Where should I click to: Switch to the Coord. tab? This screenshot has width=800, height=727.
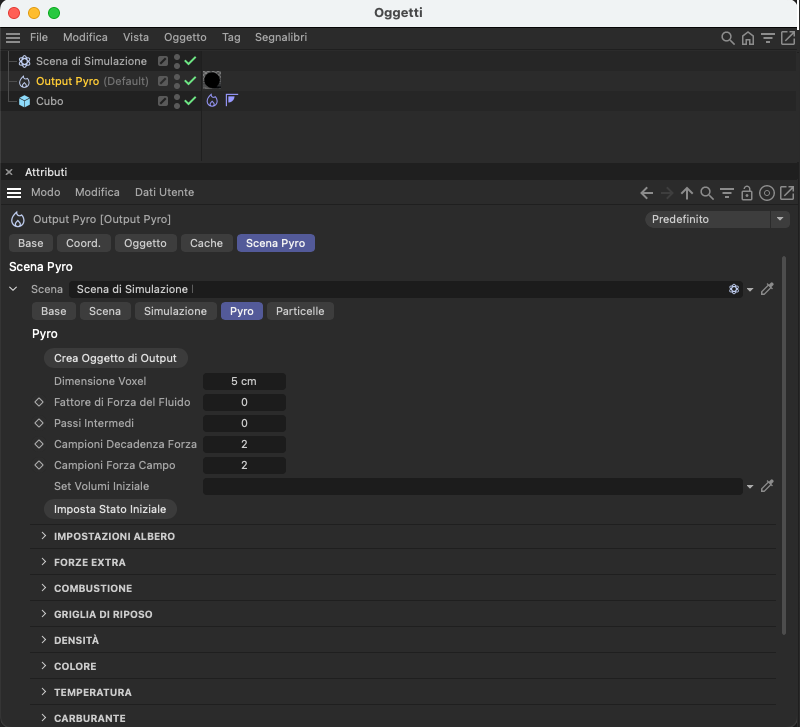[83, 243]
